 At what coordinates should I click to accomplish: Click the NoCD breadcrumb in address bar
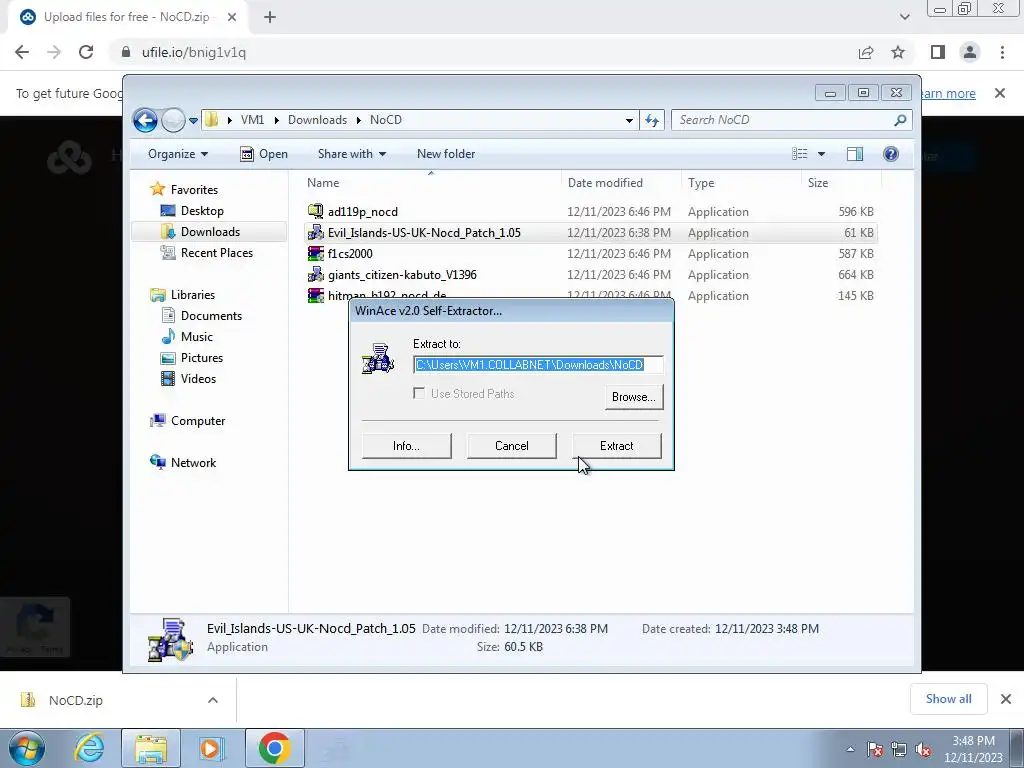pos(386,120)
